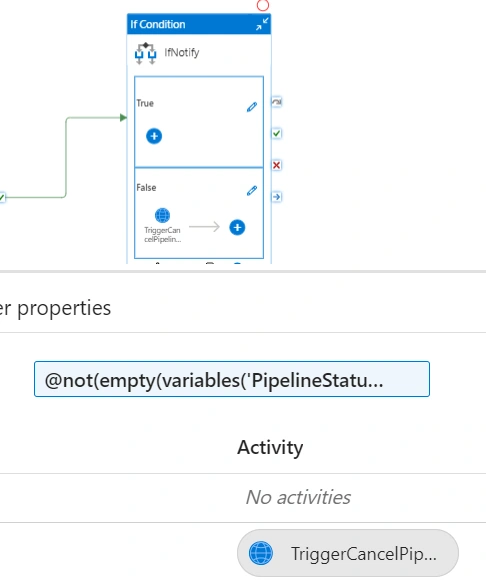Click the No activities row
The width and height of the screenshot is (486, 580).
[x=243, y=498]
